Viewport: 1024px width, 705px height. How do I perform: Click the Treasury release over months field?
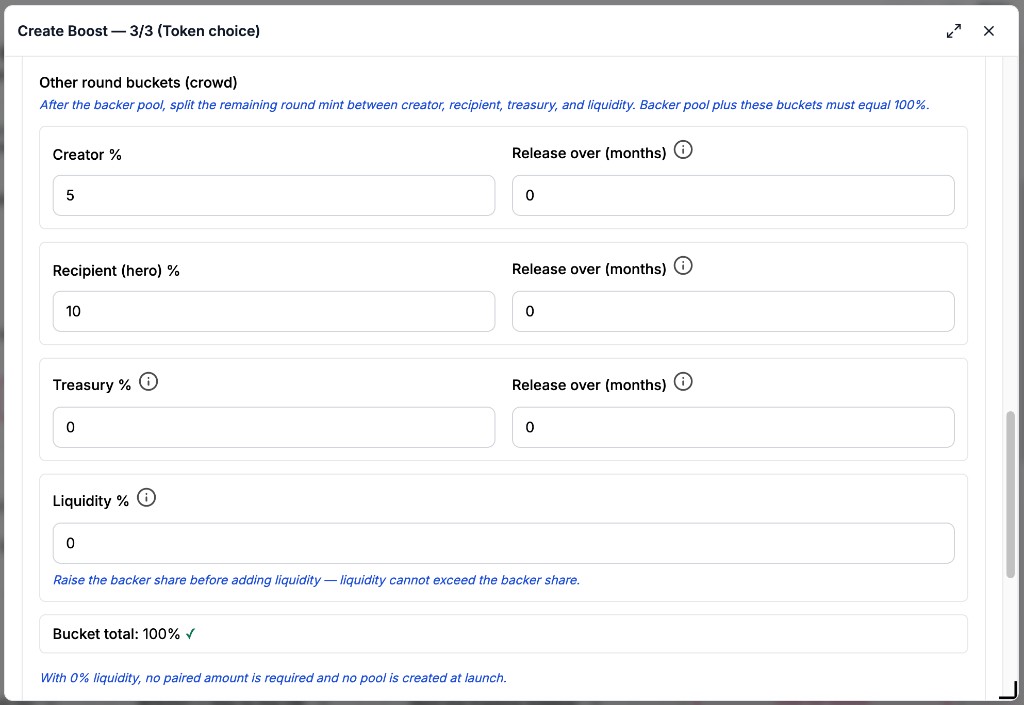pos(733,428)
